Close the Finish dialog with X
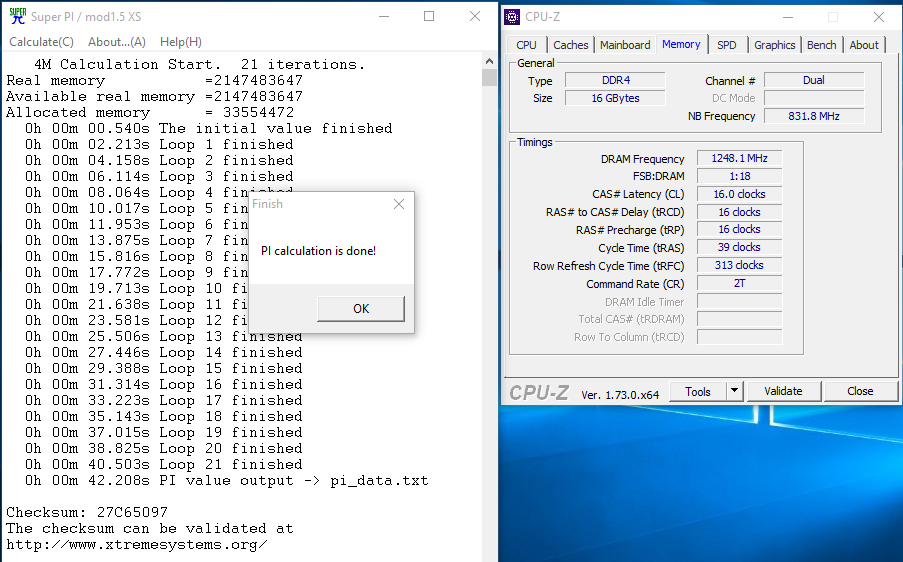This screenshot has width=903, height=562. click(399, 204)
